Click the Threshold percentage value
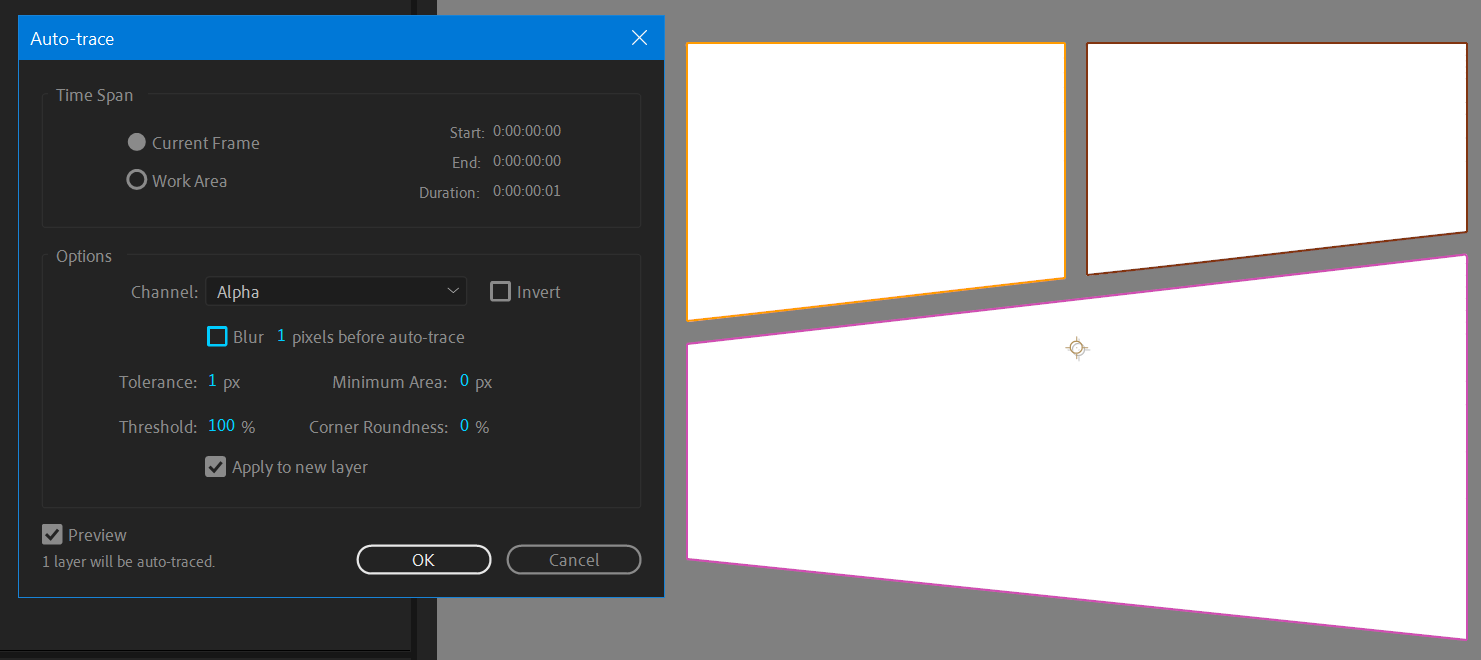Viewport: 1481px width, 660px height. click(221, 427)
